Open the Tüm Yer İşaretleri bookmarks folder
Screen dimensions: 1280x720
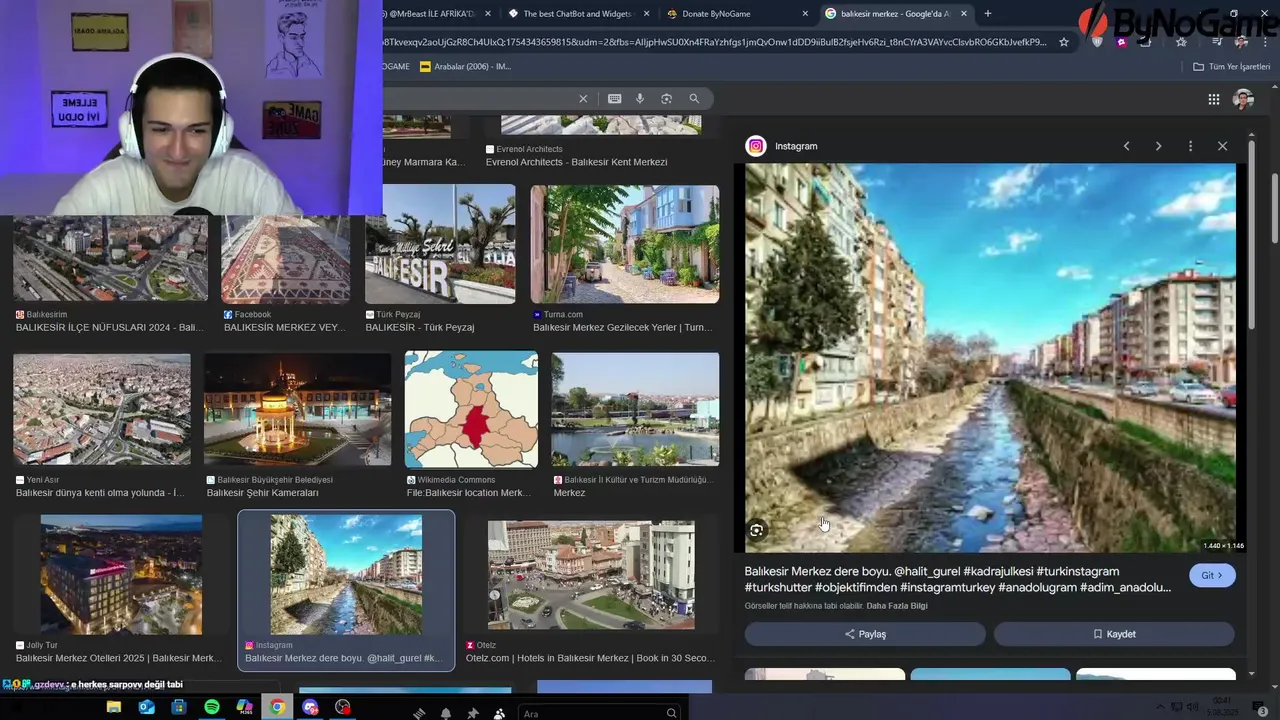click(x=1231, y=67)
